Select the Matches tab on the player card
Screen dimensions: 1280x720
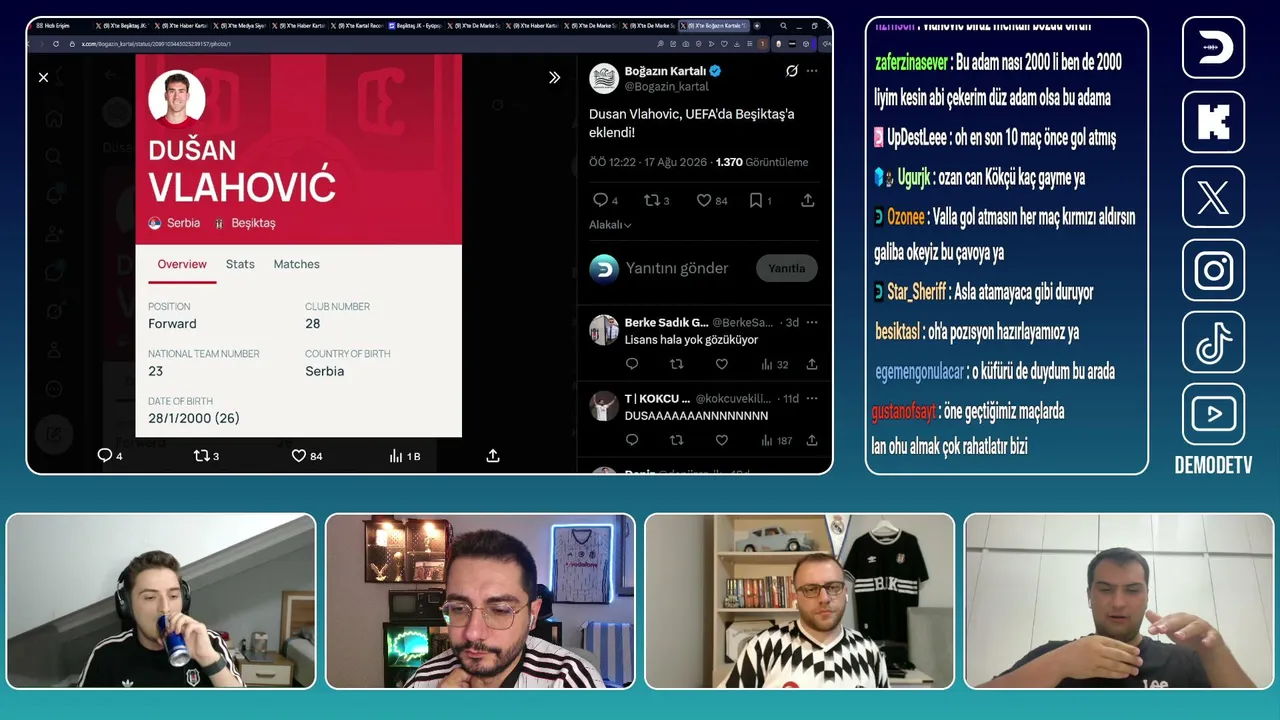(297, 264)
